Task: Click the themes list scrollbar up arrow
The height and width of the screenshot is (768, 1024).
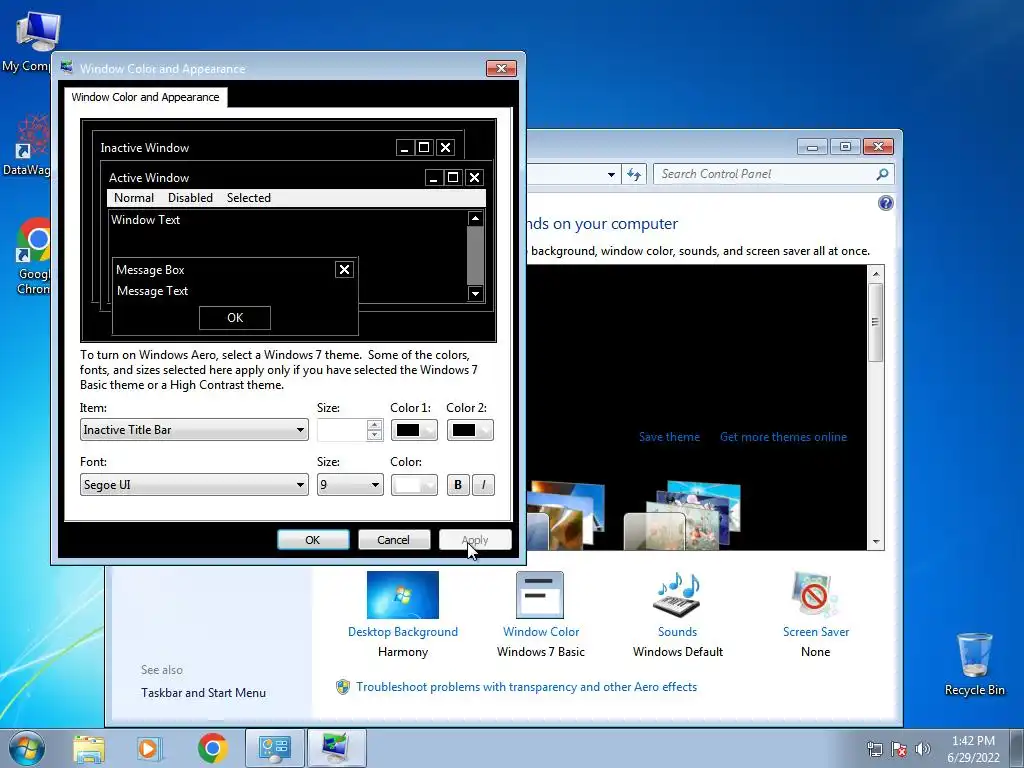Action: coord(876,273)
